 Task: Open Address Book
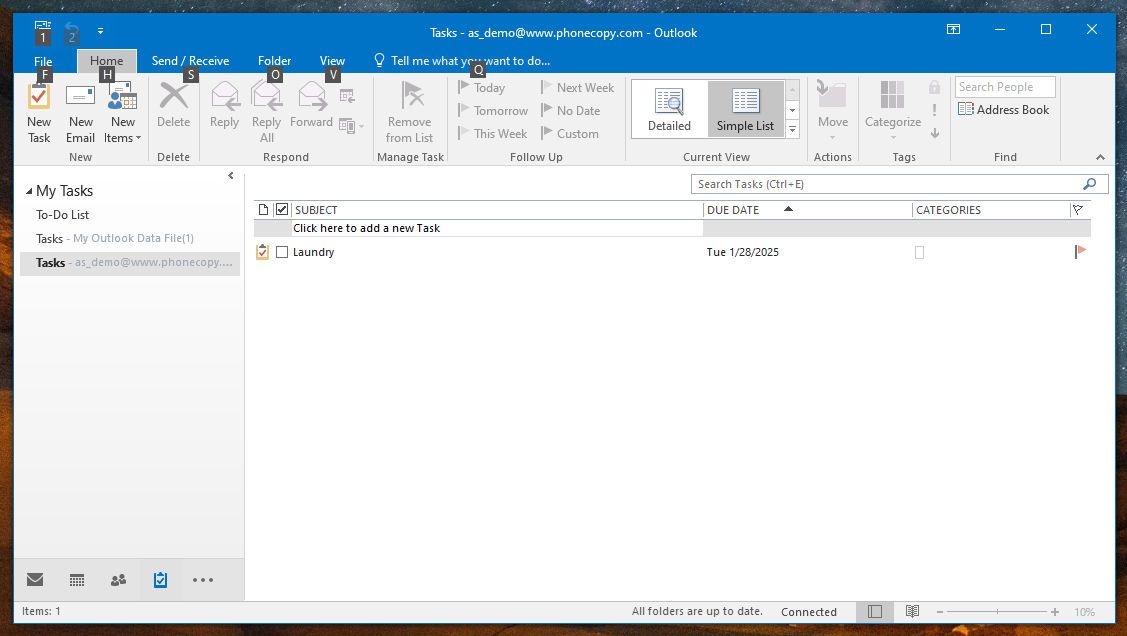click(x=1004, y=110)
